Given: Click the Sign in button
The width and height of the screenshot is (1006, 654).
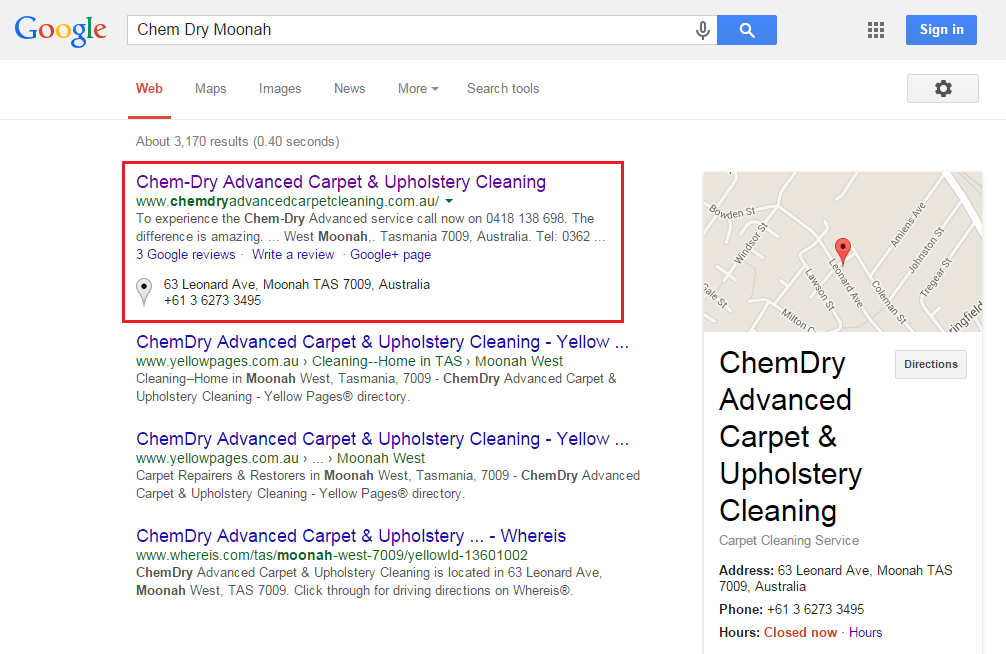Looking at the screenshot, I should [x=941, y=30].
